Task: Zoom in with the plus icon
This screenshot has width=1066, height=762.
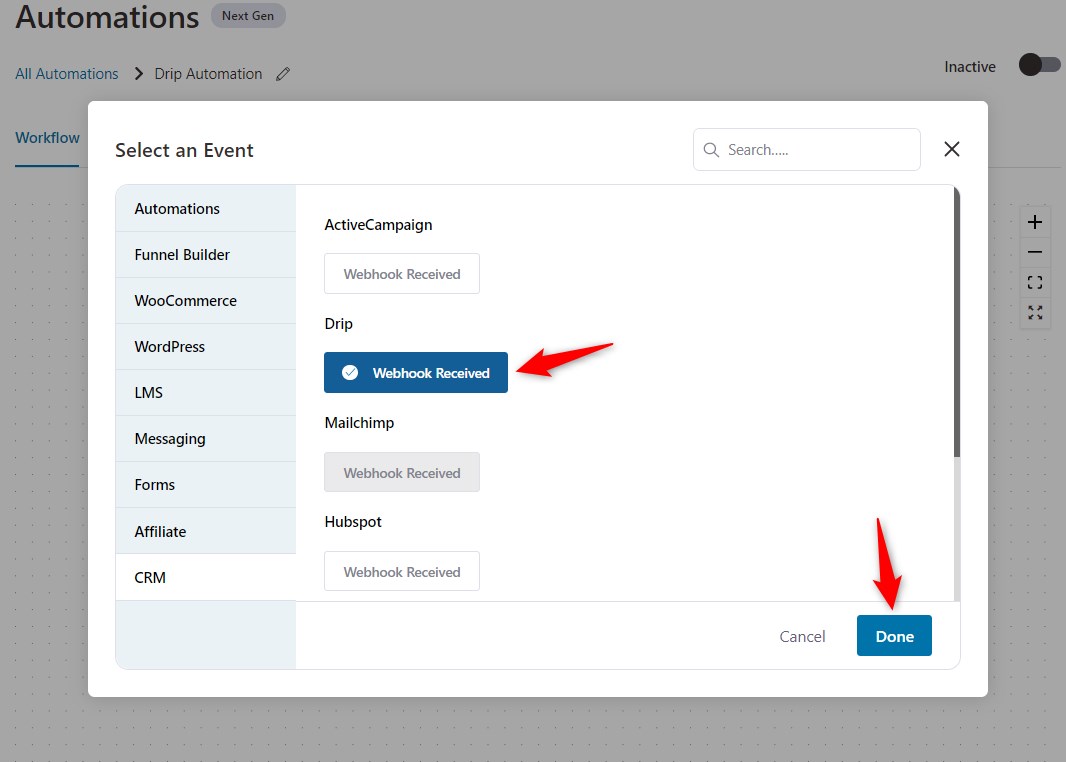Action: click(1035, 222)
